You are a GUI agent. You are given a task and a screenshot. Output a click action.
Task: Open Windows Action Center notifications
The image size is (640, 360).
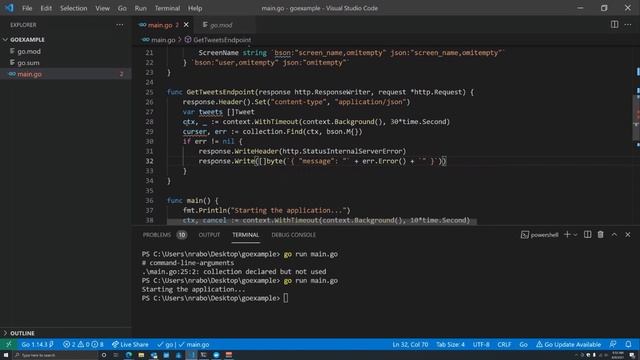click(x=632, y=355)
